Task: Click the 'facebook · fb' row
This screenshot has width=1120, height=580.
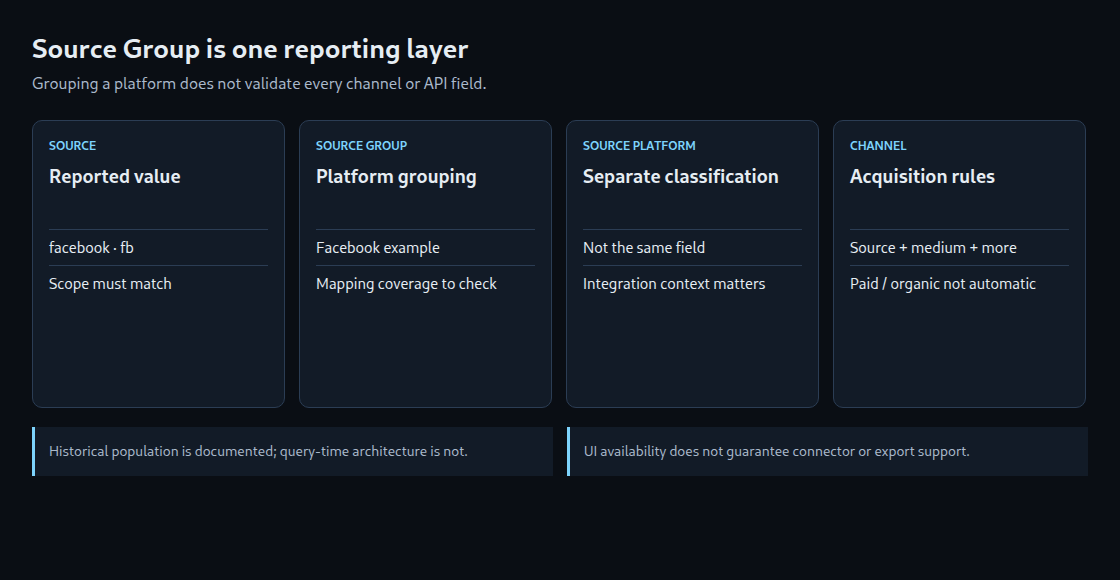Action: pyautogui.click(x=159, y=248)
